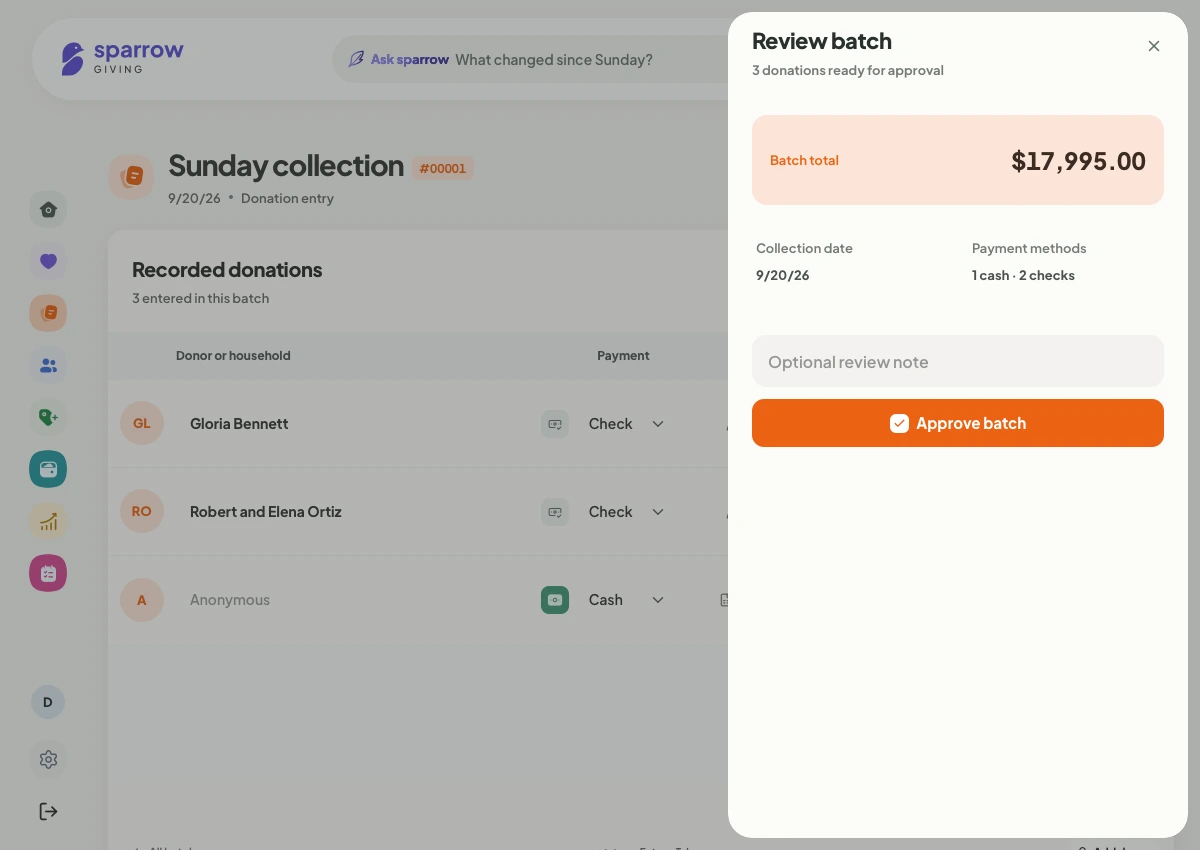The height and width of the screenshot is (850, 1200).
Task: Click the Optional review note field
Action: click(x=958, y=361)
